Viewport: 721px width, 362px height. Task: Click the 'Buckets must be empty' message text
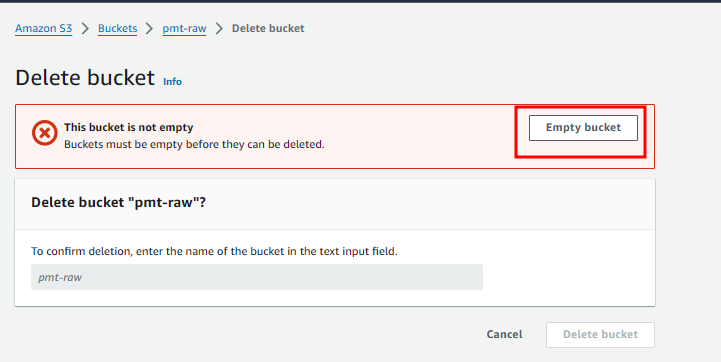coord(194,144)
